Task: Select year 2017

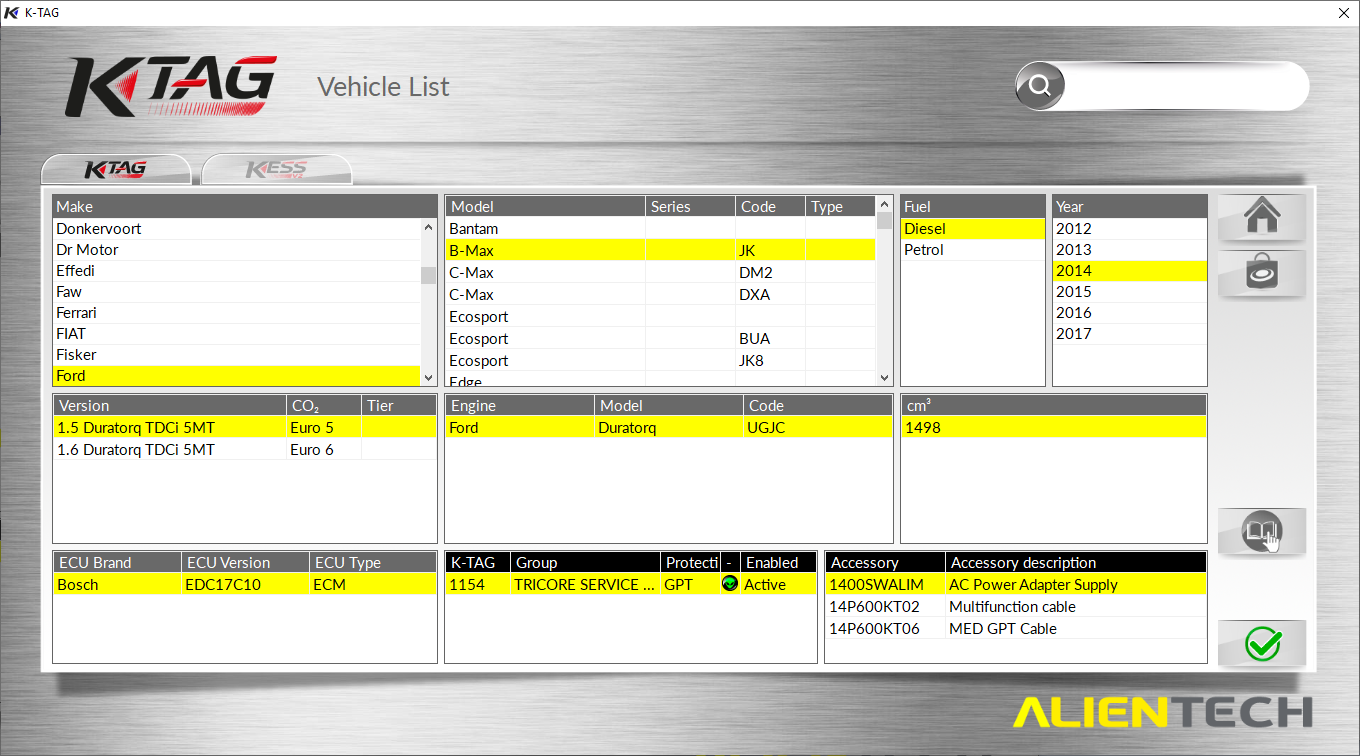Action: tap(1130, 333)
